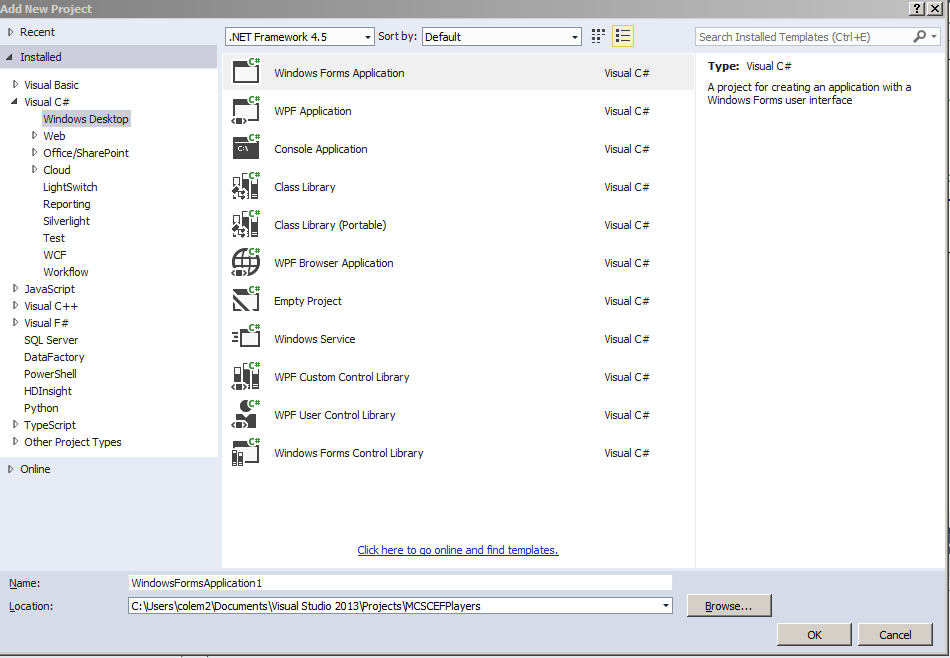This screenshot has width=950, height=658.
Task: Expand the Office/SharePoint node
Action: (x=34, y=152)
